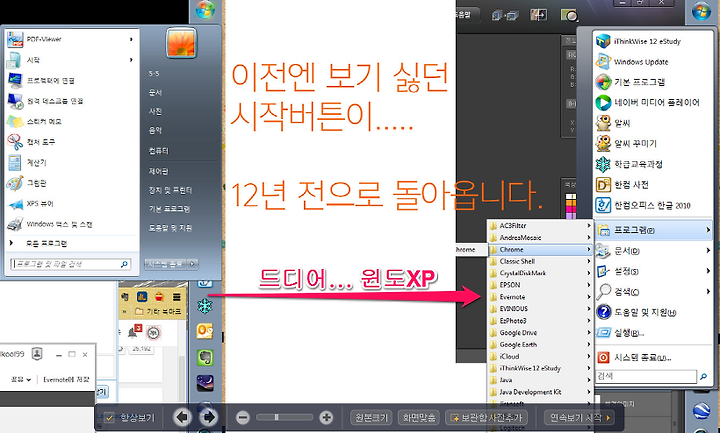Click the notification bell with red badge
Screen dimensions: 720x433
tap(135, 332)
